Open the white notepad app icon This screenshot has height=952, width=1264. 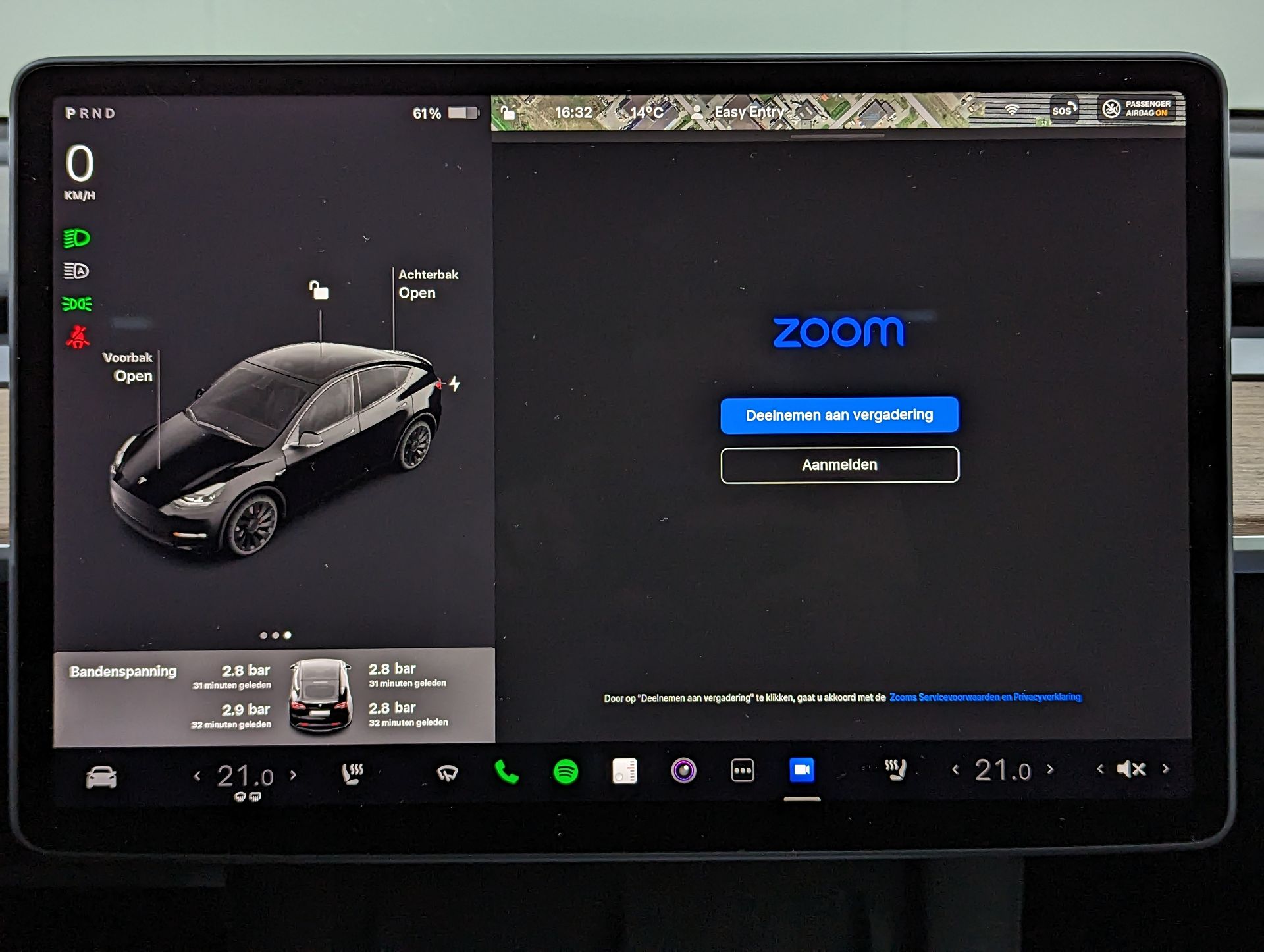624,771
